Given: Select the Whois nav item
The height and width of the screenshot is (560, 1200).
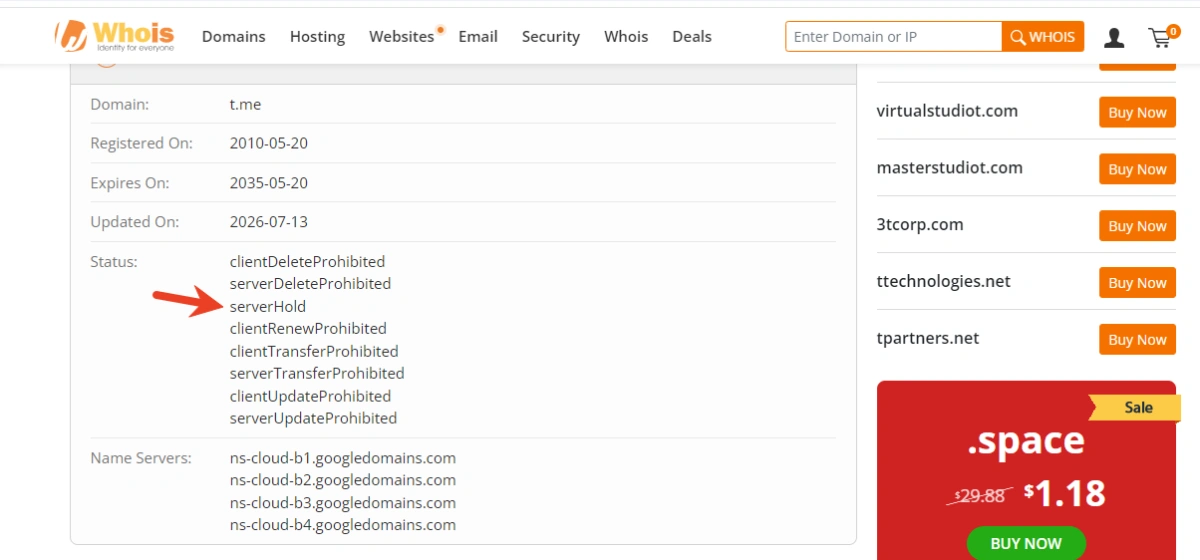Looking at the screenshot, I should 626,37.
